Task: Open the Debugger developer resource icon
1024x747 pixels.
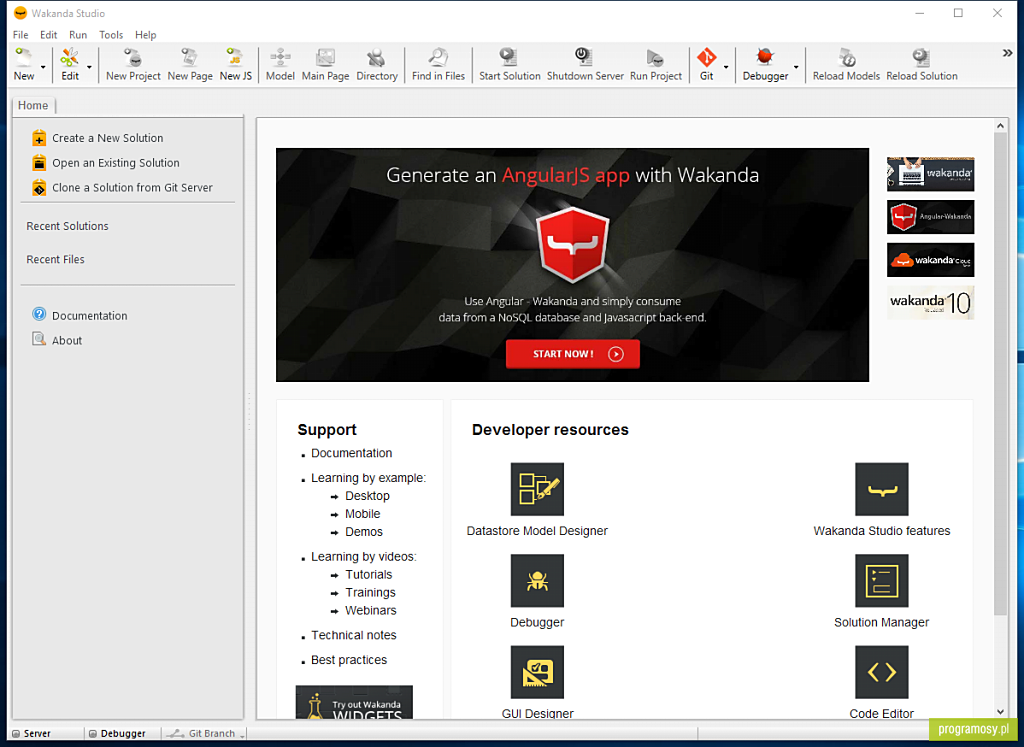Action: pyautogui.click(x=537, y=580)
